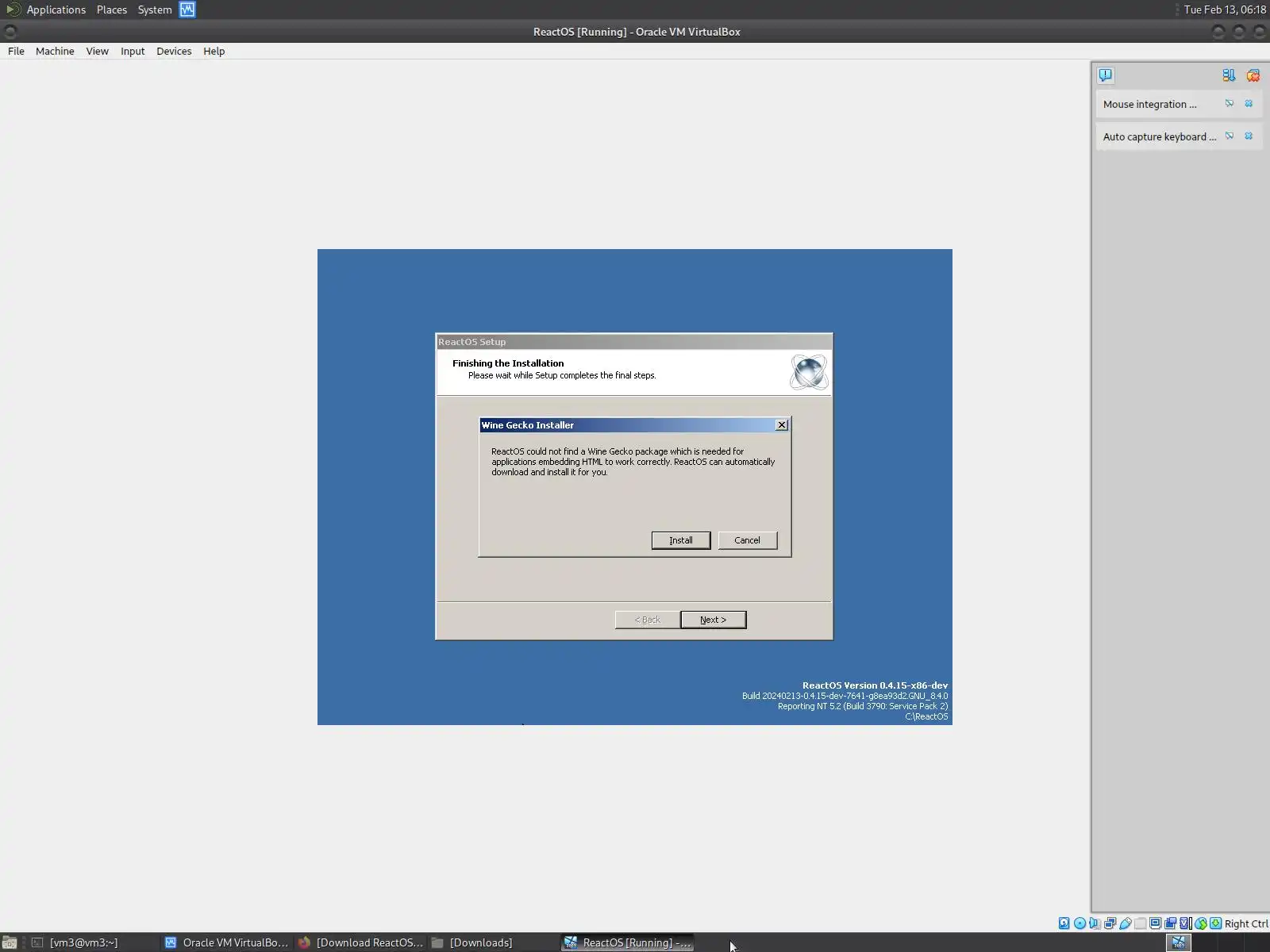
Task: Click the ReactOS Setup title bar
Action: click(634, 342)
